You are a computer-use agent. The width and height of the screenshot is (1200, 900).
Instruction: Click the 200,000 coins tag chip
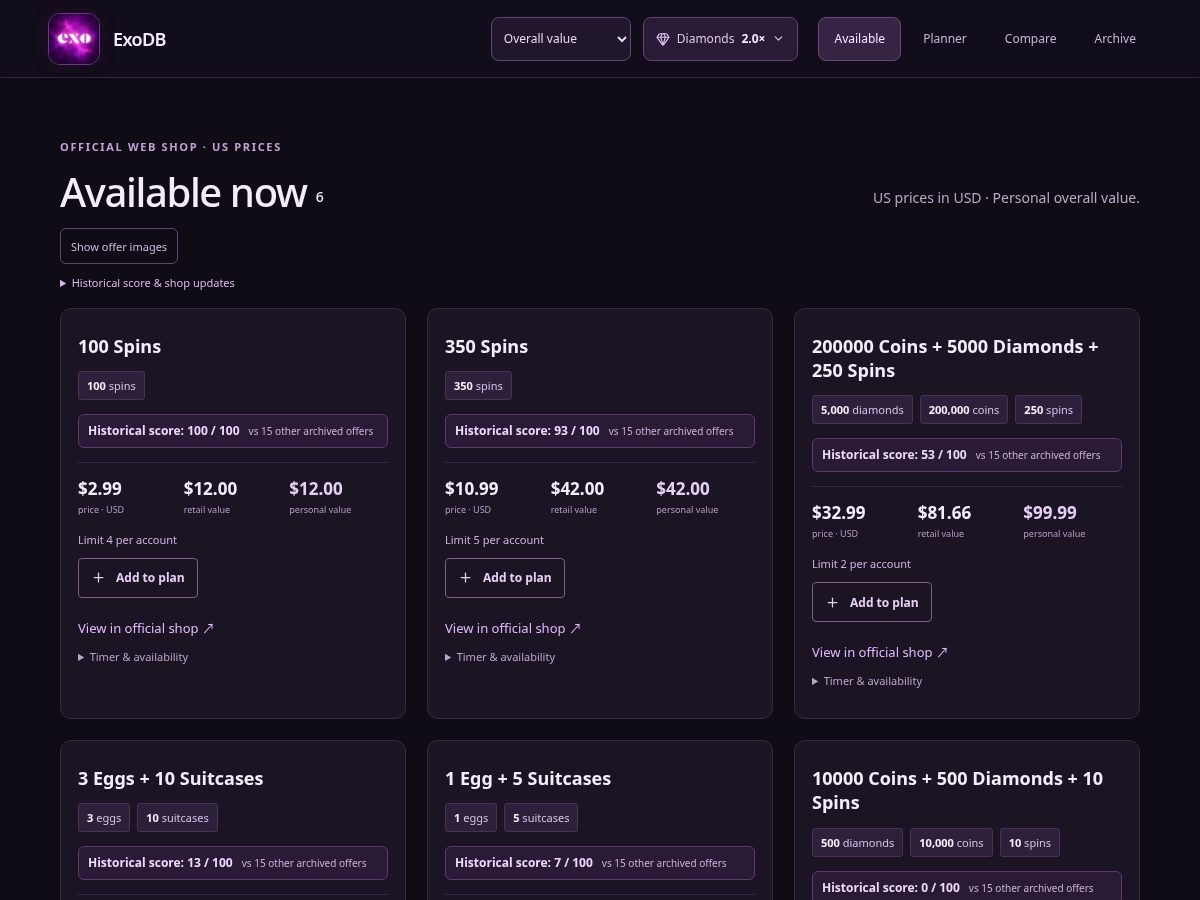964,410
